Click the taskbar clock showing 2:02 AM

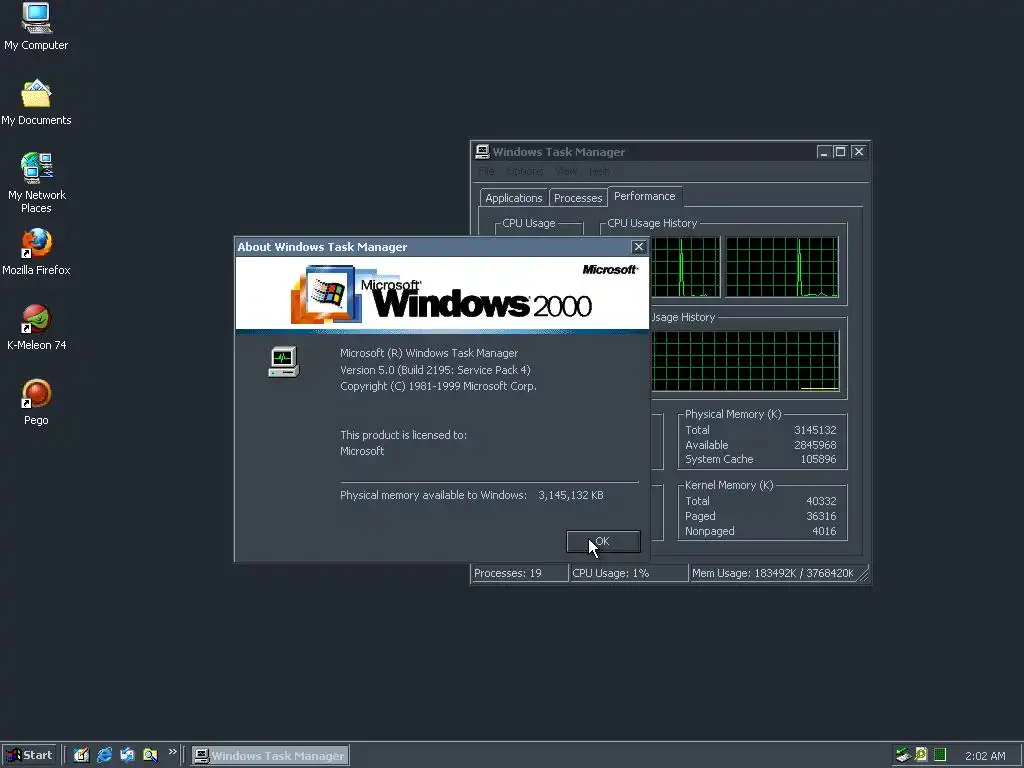pos(985,756)
